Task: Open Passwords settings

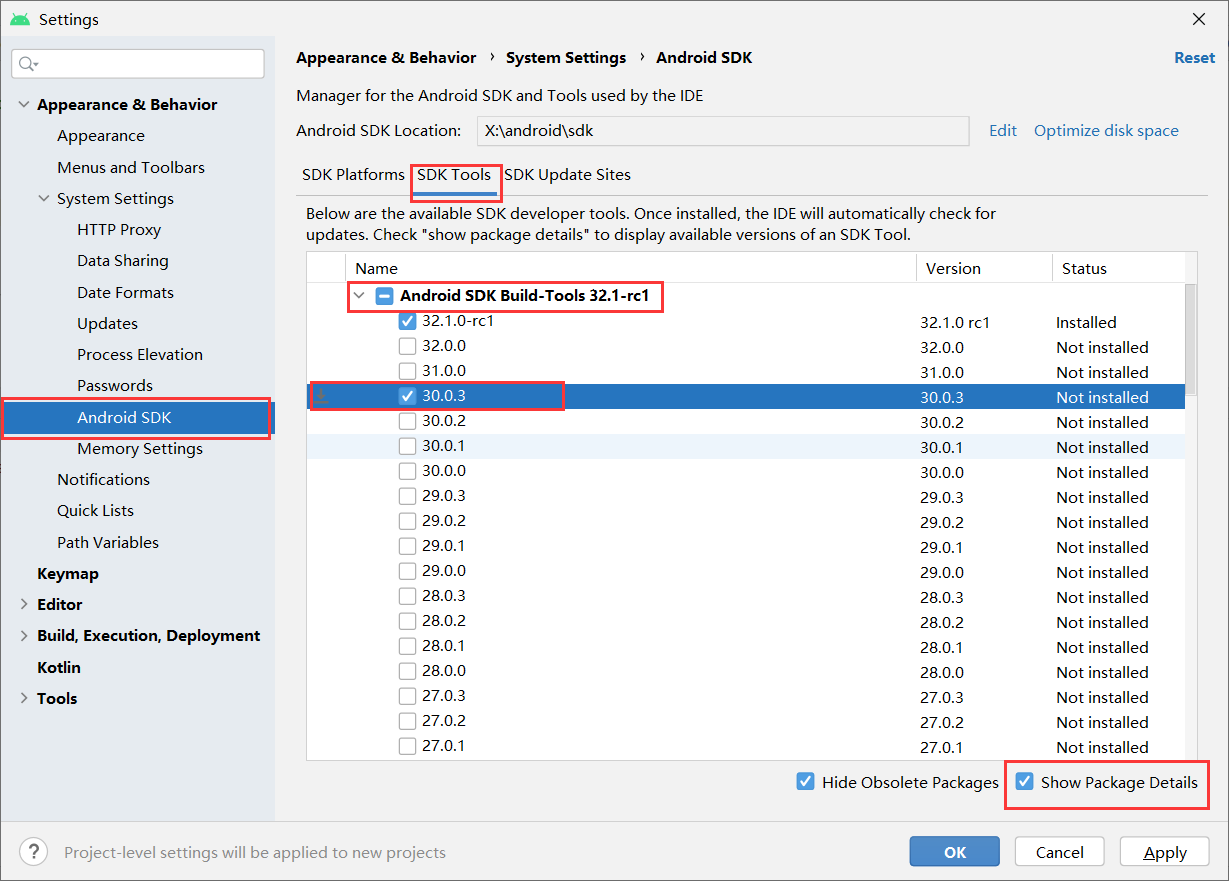Action: pos(115,385)
